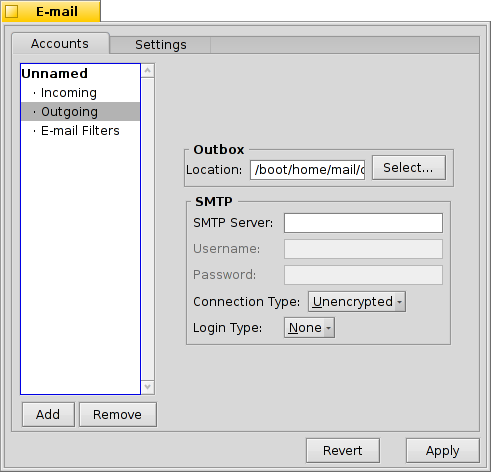Click the Remove account button
Image resolution: width=491 pixels, height=472 pixels.
[x=118, y=415]
